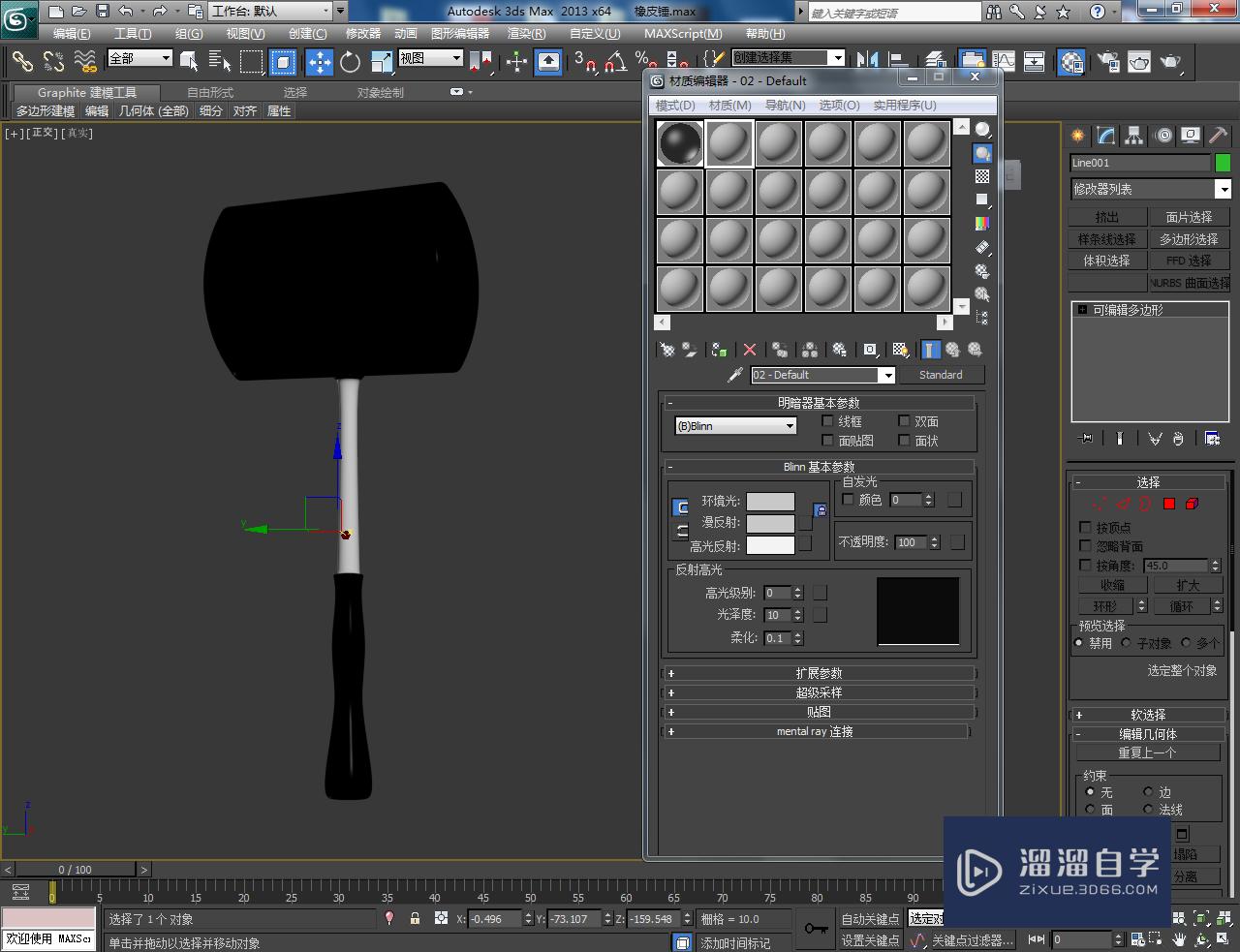Open the 02 - Default material name dropdown
The width and height of the screenshot is (1240, 952).
(x=822, y=375)
